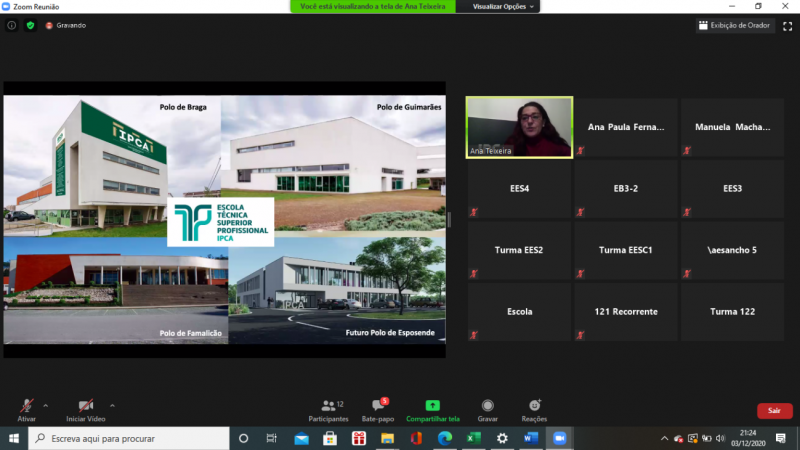This screenshot has height=450, width=800.
Task: Select the EB3-2 participant tile
Action: click(626, 189)
